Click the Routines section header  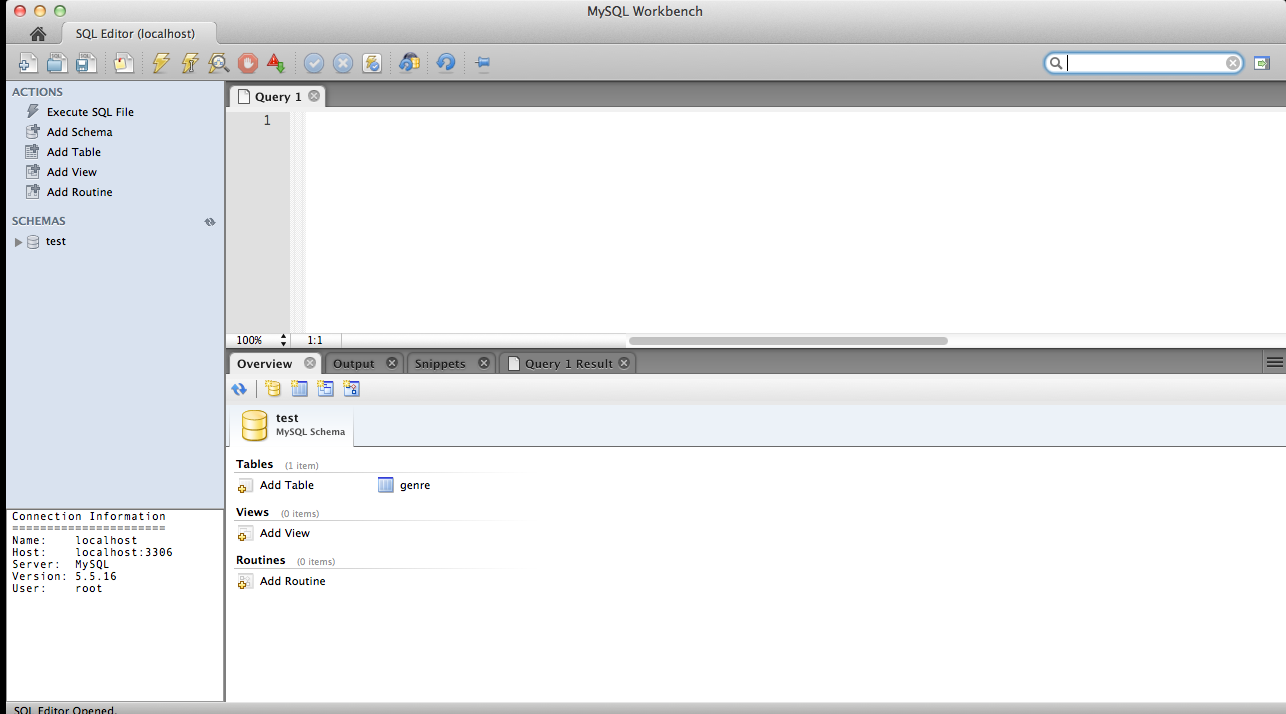pos(261,560)
